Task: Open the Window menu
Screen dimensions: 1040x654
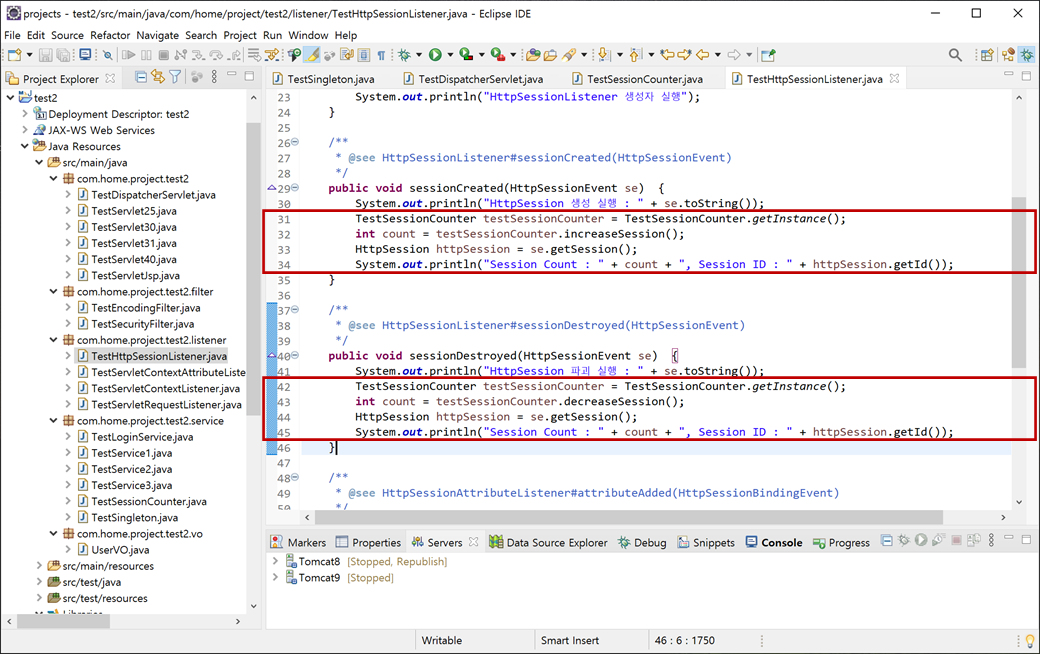Action: [x=308, y=35]
